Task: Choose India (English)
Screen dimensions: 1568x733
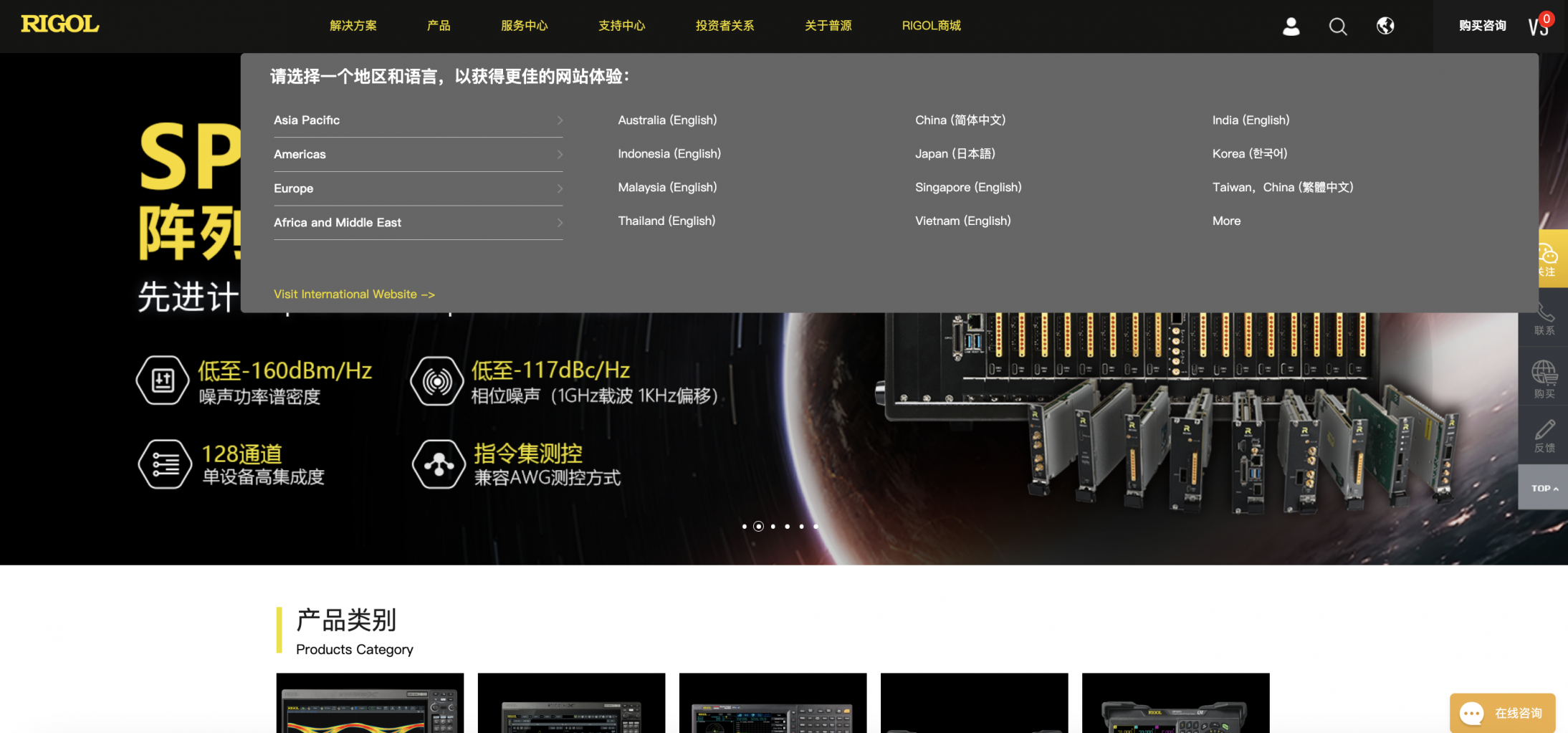Action: 1251,120
